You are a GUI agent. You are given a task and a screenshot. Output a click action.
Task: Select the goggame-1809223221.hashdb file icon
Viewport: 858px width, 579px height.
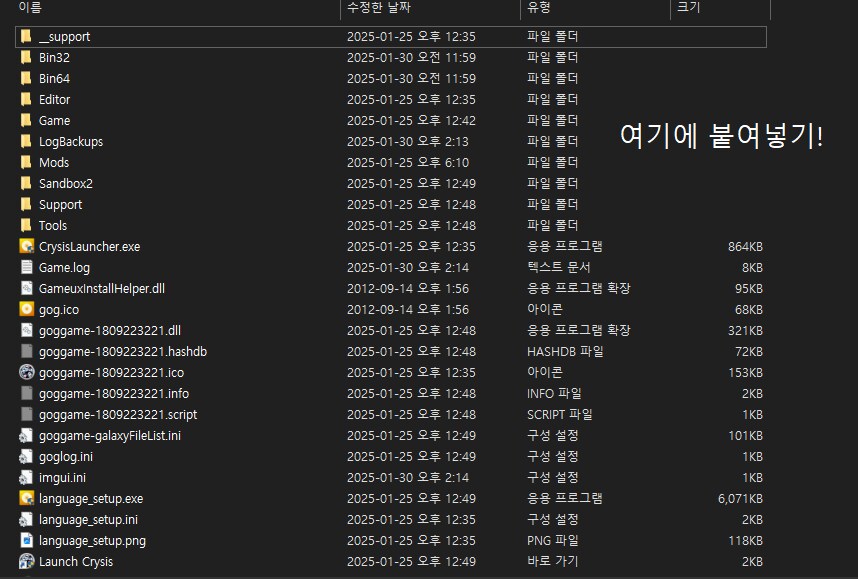(x=26, y=351)
